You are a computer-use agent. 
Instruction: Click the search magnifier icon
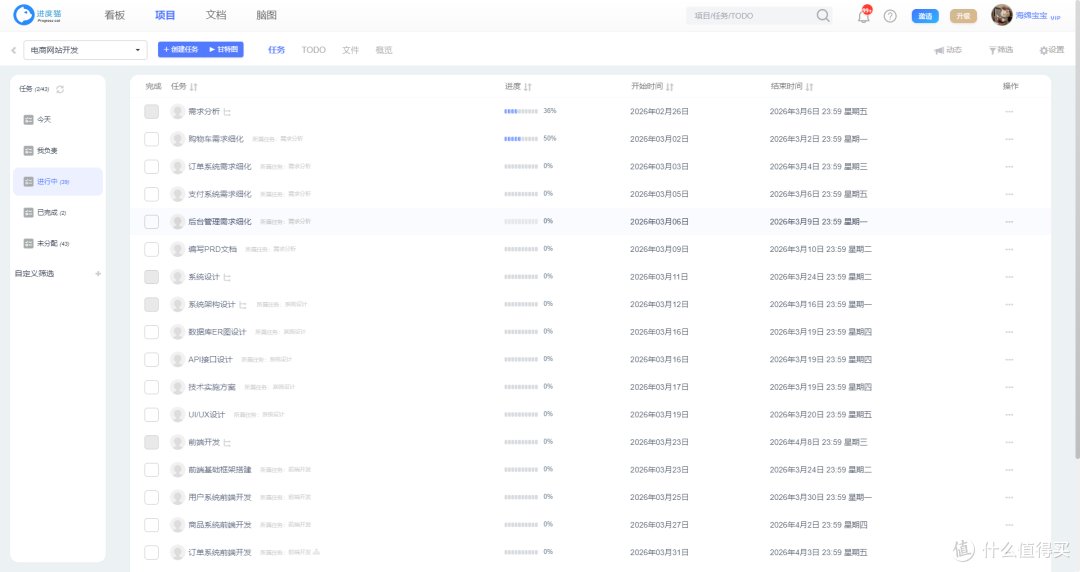(x=822, y=16)
